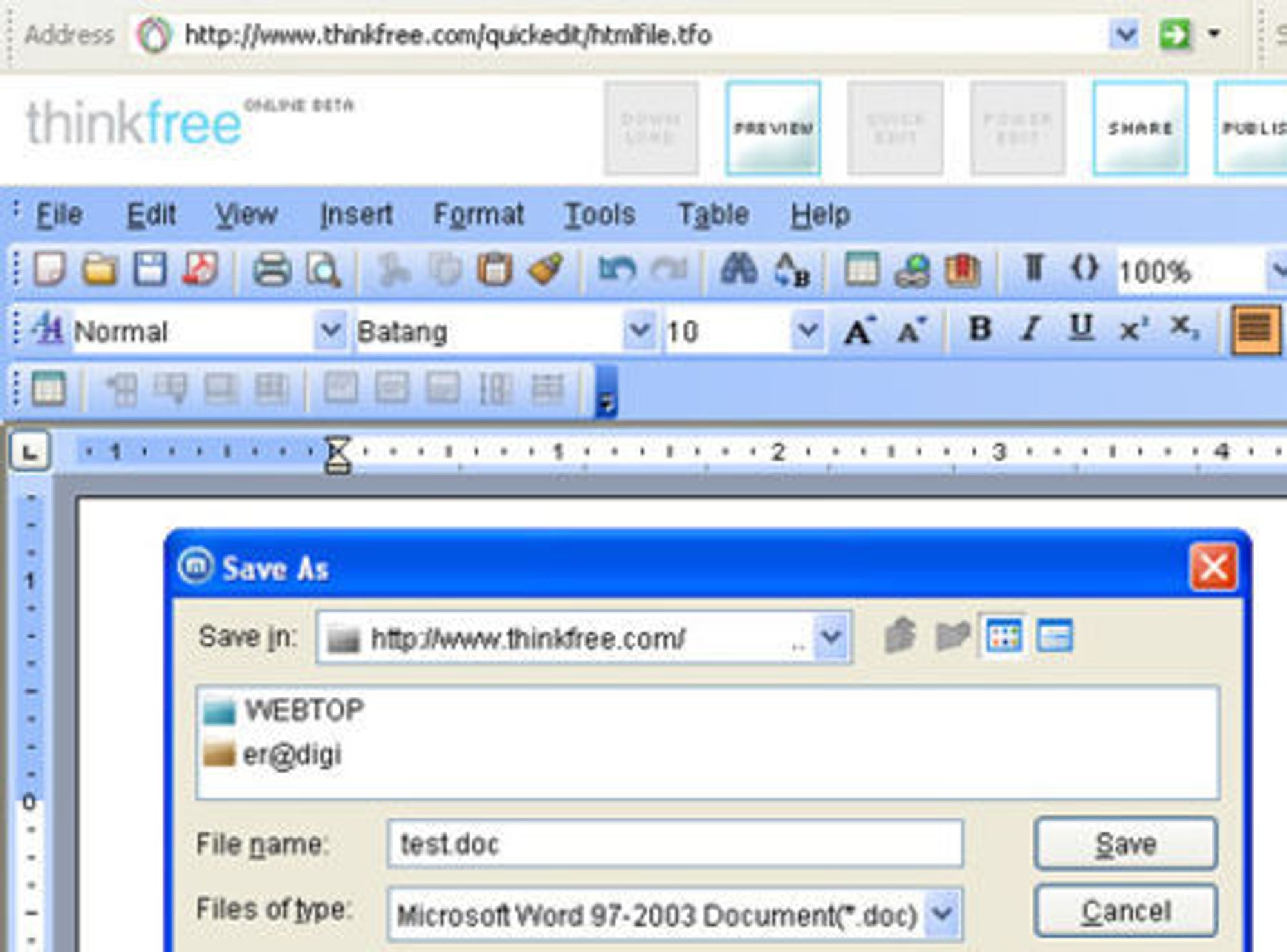Click the PREVIEW button
Image resolution: width=1287 pixels, height=952 pixels.
click(773, 128)
